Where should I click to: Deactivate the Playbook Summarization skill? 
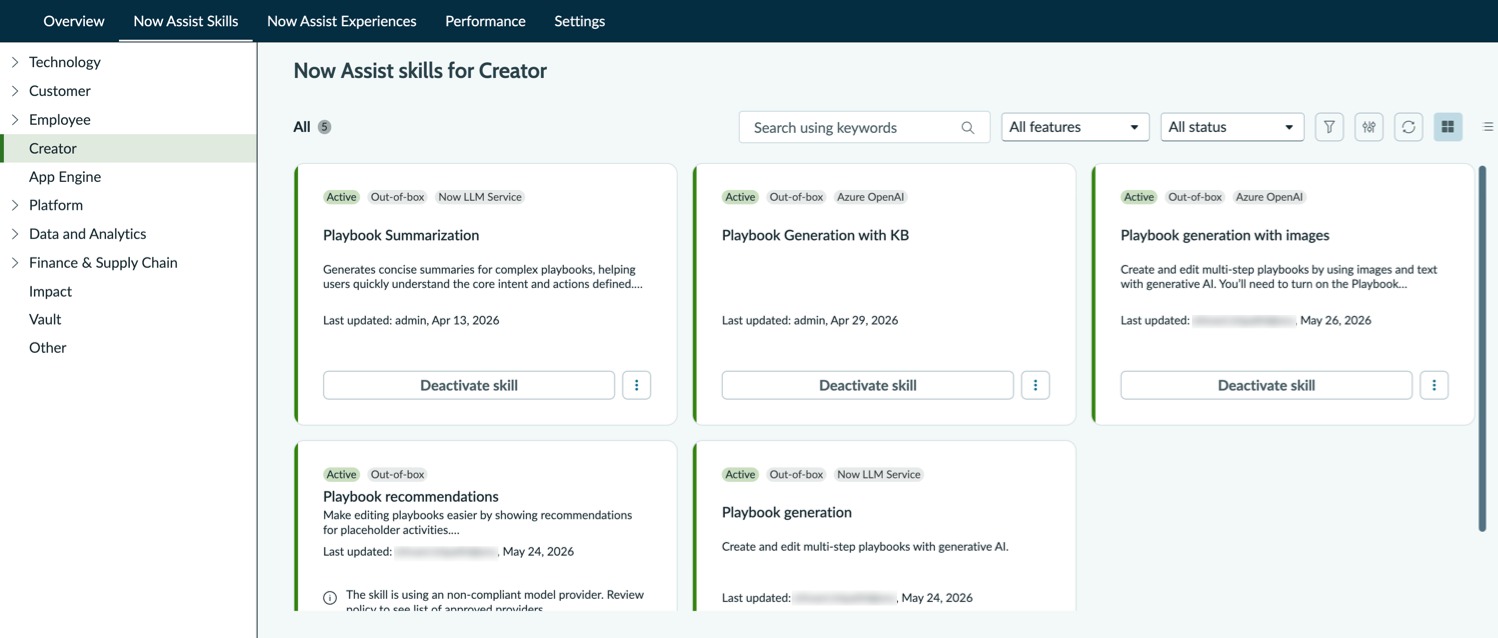click(469, 385)
